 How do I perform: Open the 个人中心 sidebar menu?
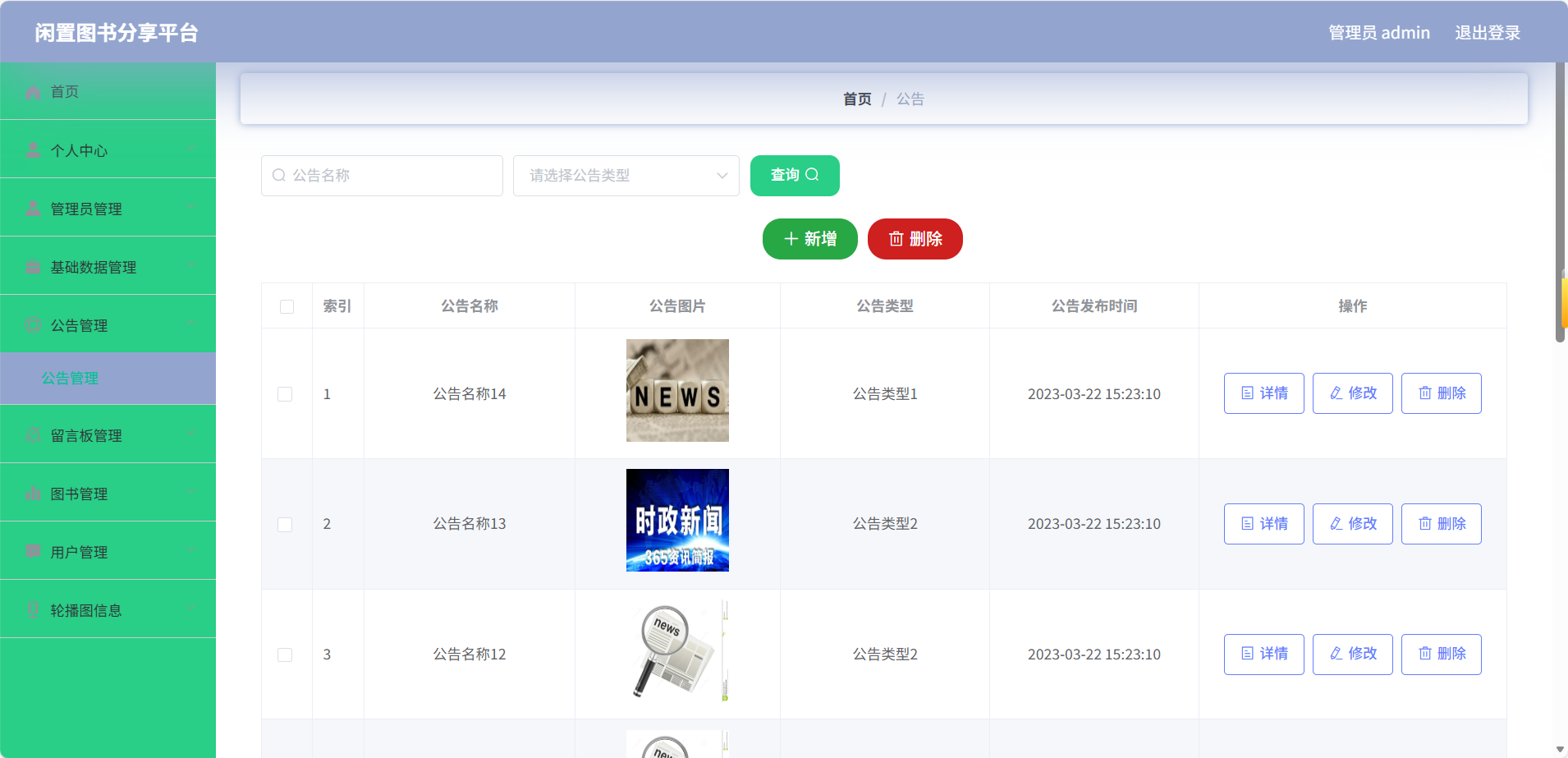tap(108, 150)
